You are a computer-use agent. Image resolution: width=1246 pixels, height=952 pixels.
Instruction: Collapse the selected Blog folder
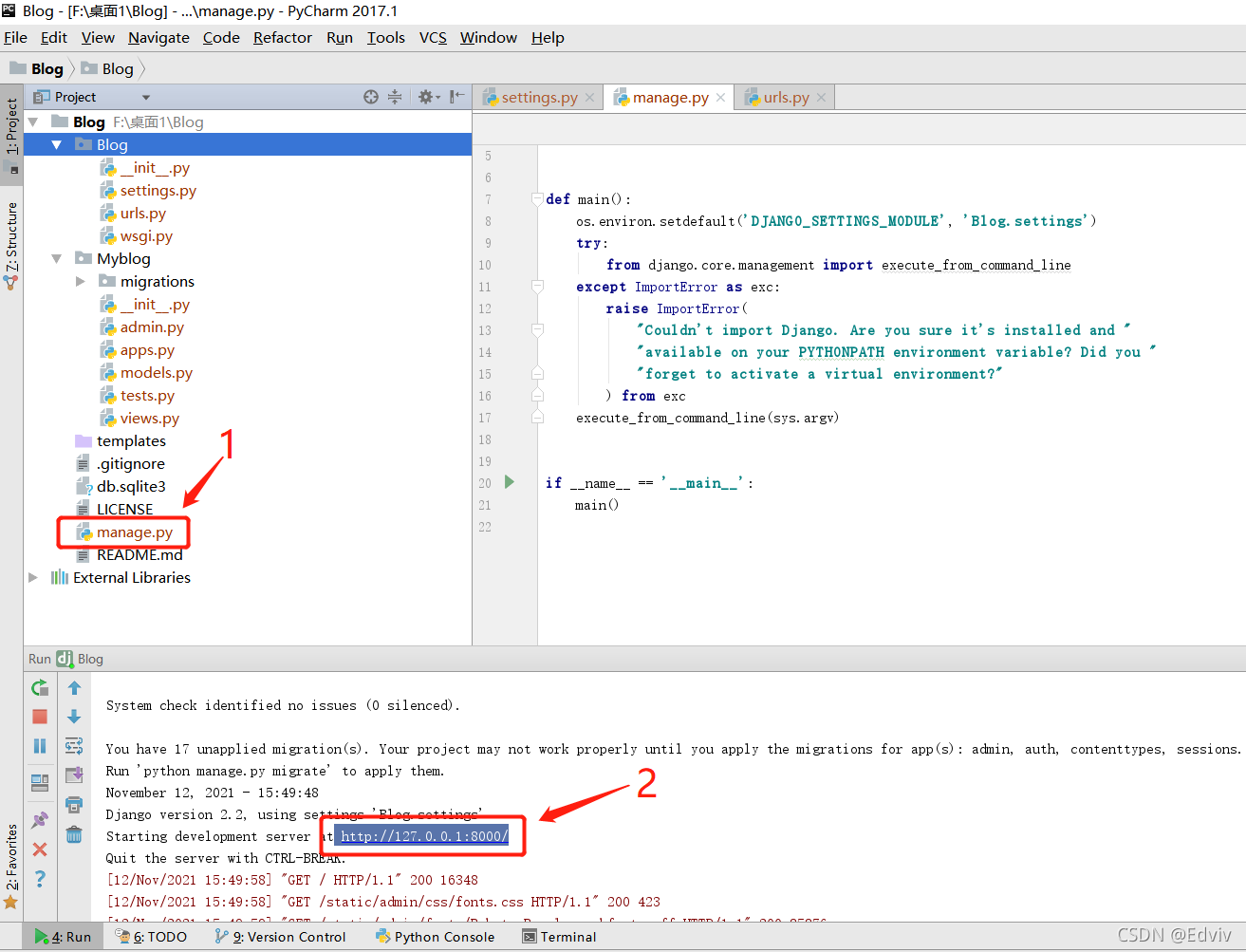click(57, 144)
